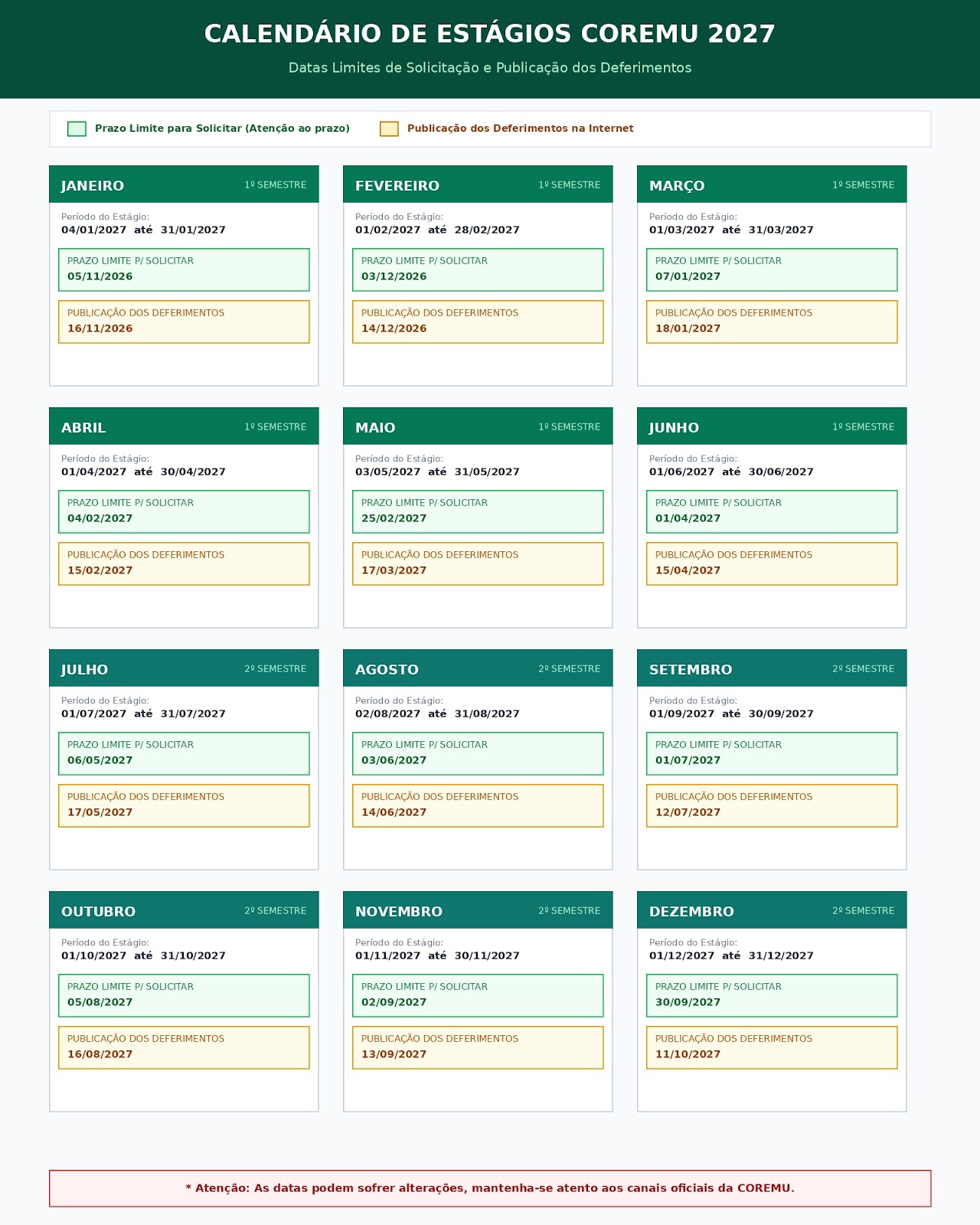Click the deadline date 07/01/2027 in Março
Viewport: 980px width, 1225px height.
click(688, 276)
